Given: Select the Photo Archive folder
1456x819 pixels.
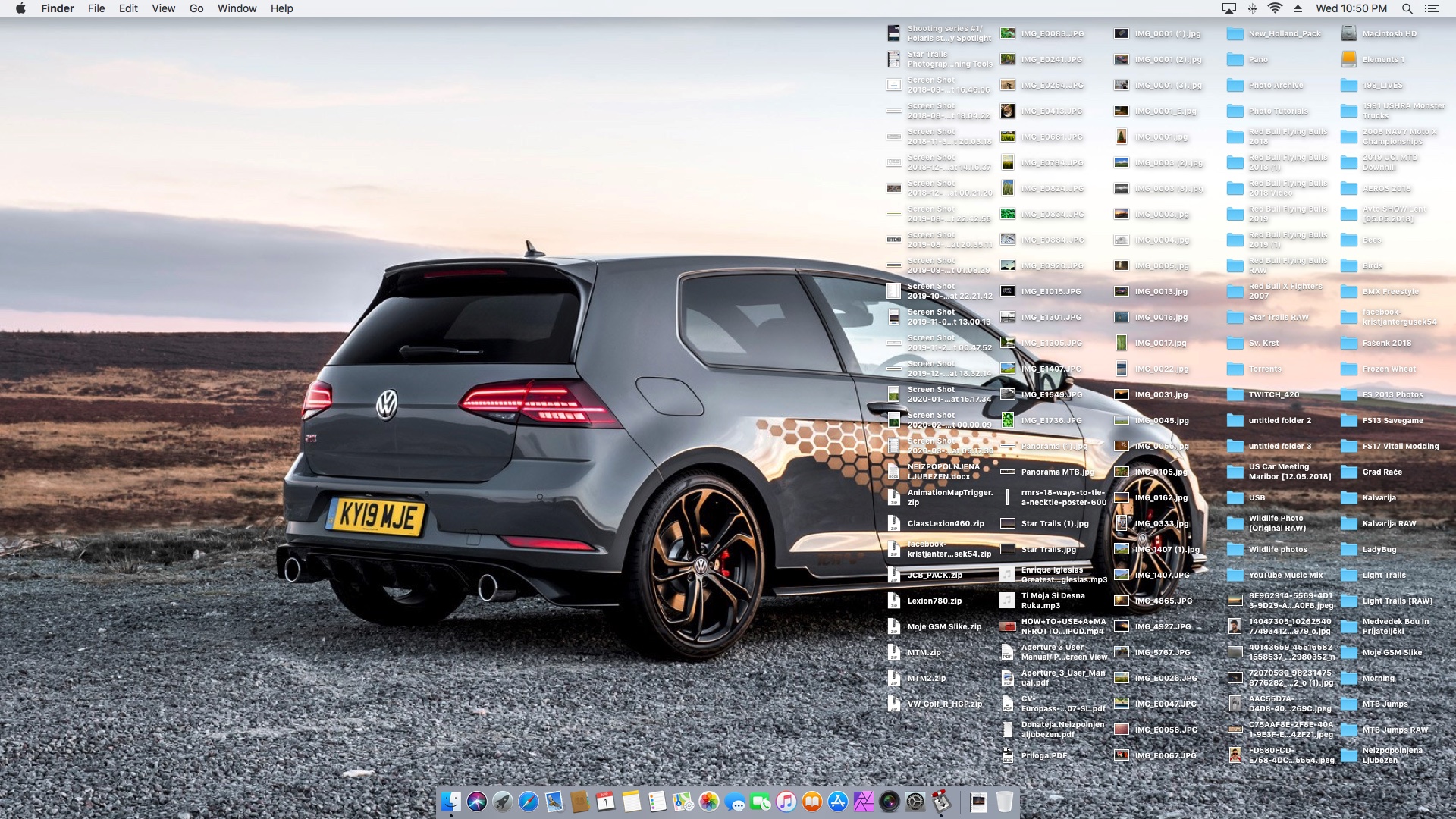Looking at the screenshot, I should pyautogui.click(x=1265, y=85).
